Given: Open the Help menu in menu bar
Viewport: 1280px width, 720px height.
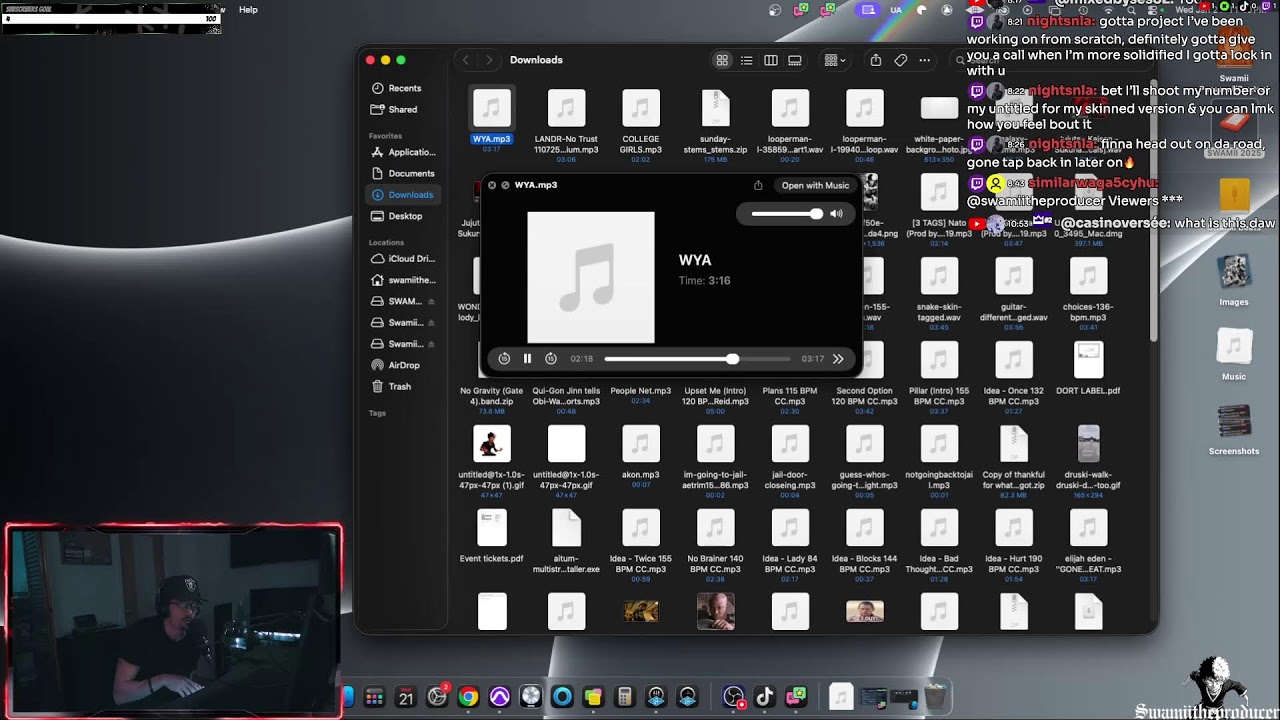Looking at the screenshot, I should (248, 10).
